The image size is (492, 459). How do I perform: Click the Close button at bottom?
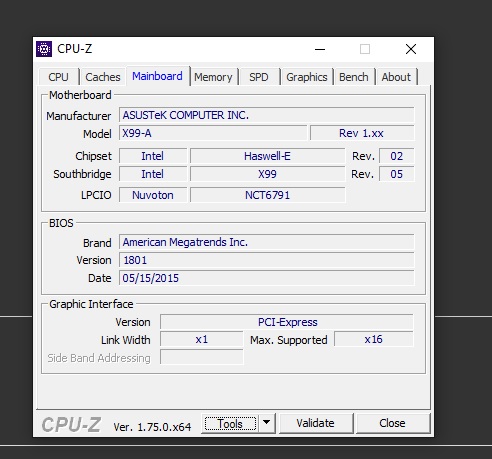point(392,423)
